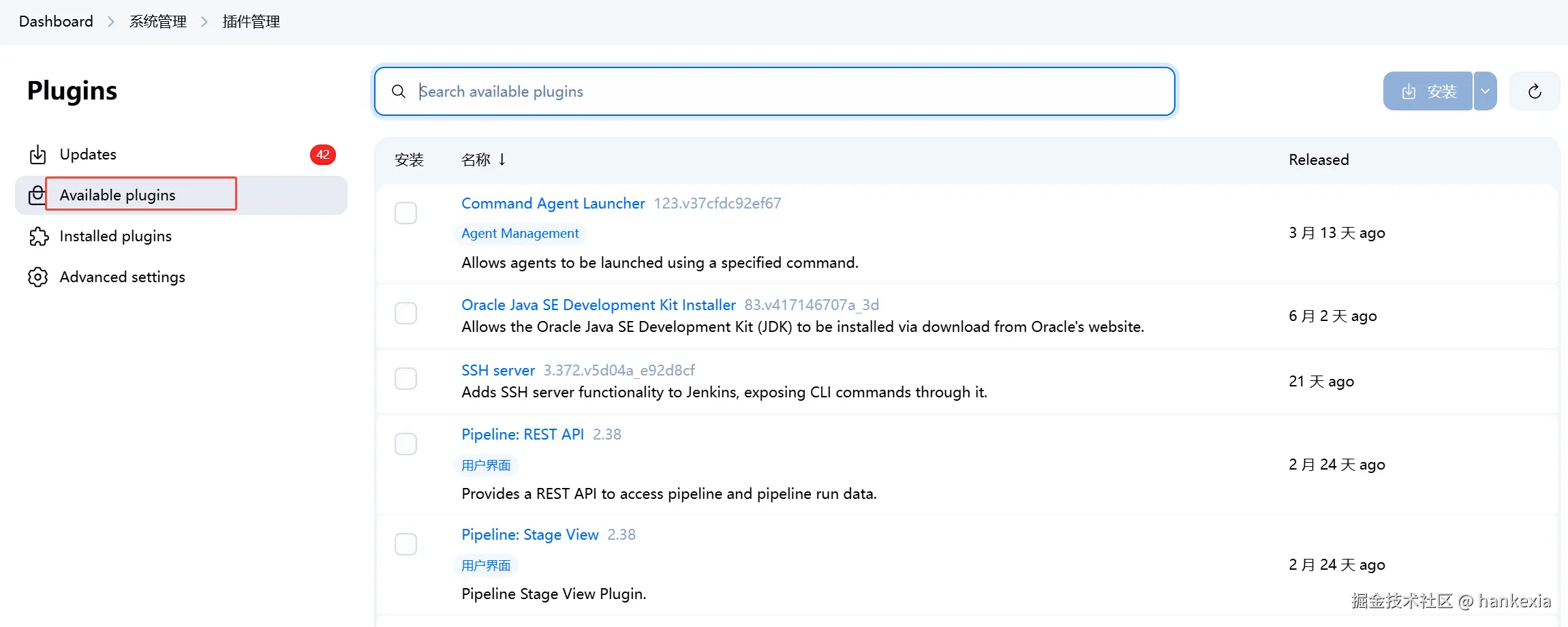Open the Installed plugins section
Viewport: 1568px width, 627px height.
point(115,236)
